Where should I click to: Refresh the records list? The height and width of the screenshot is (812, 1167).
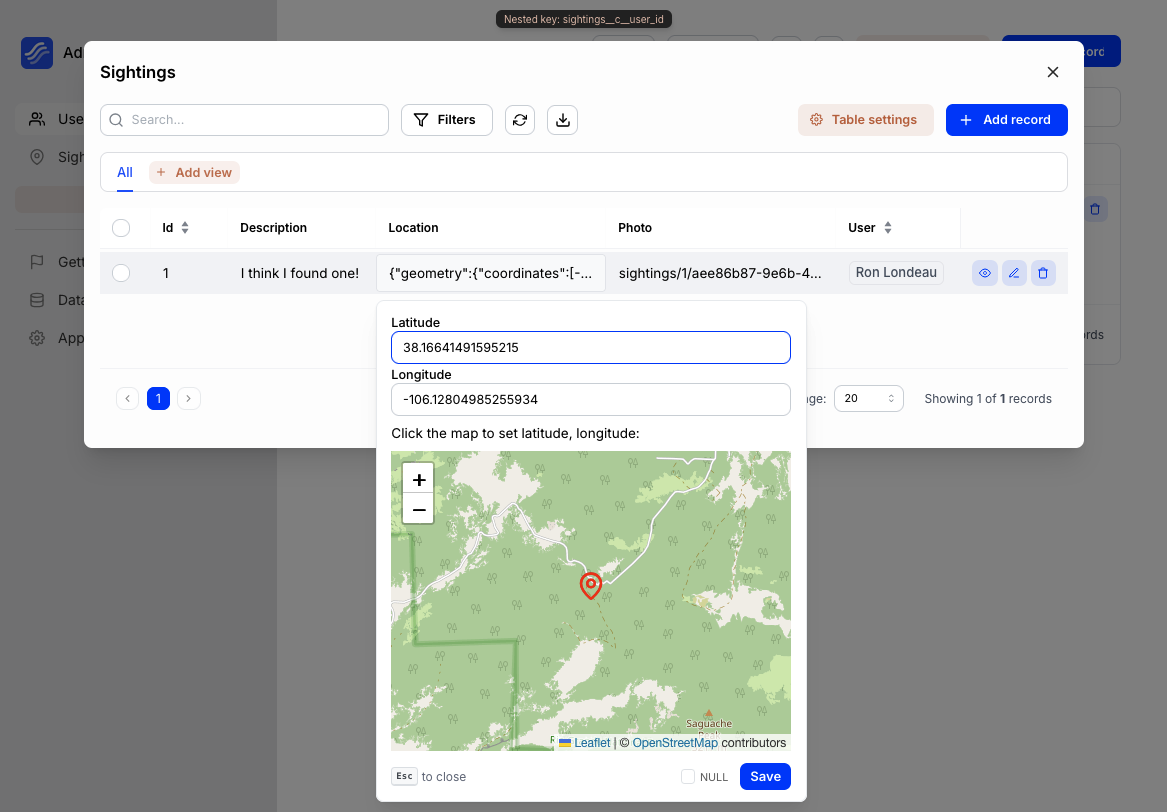tap(519, 120)
